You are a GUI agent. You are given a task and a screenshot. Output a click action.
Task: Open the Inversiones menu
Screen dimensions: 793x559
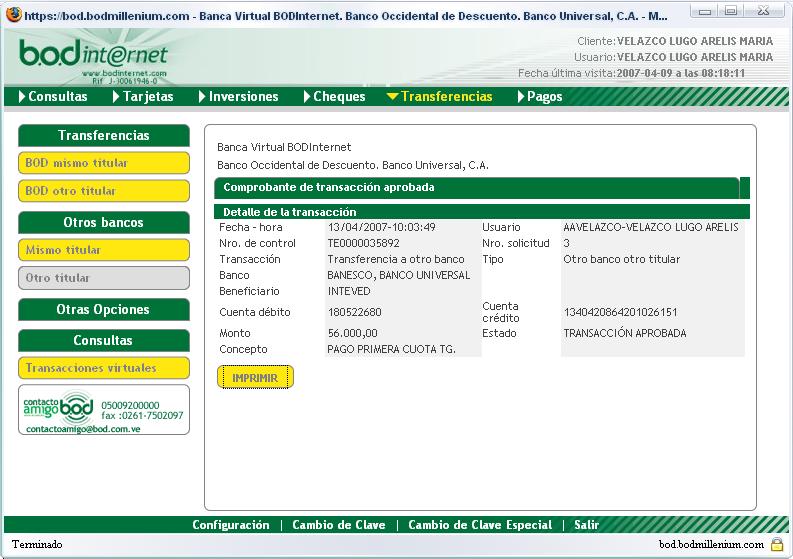243,96
